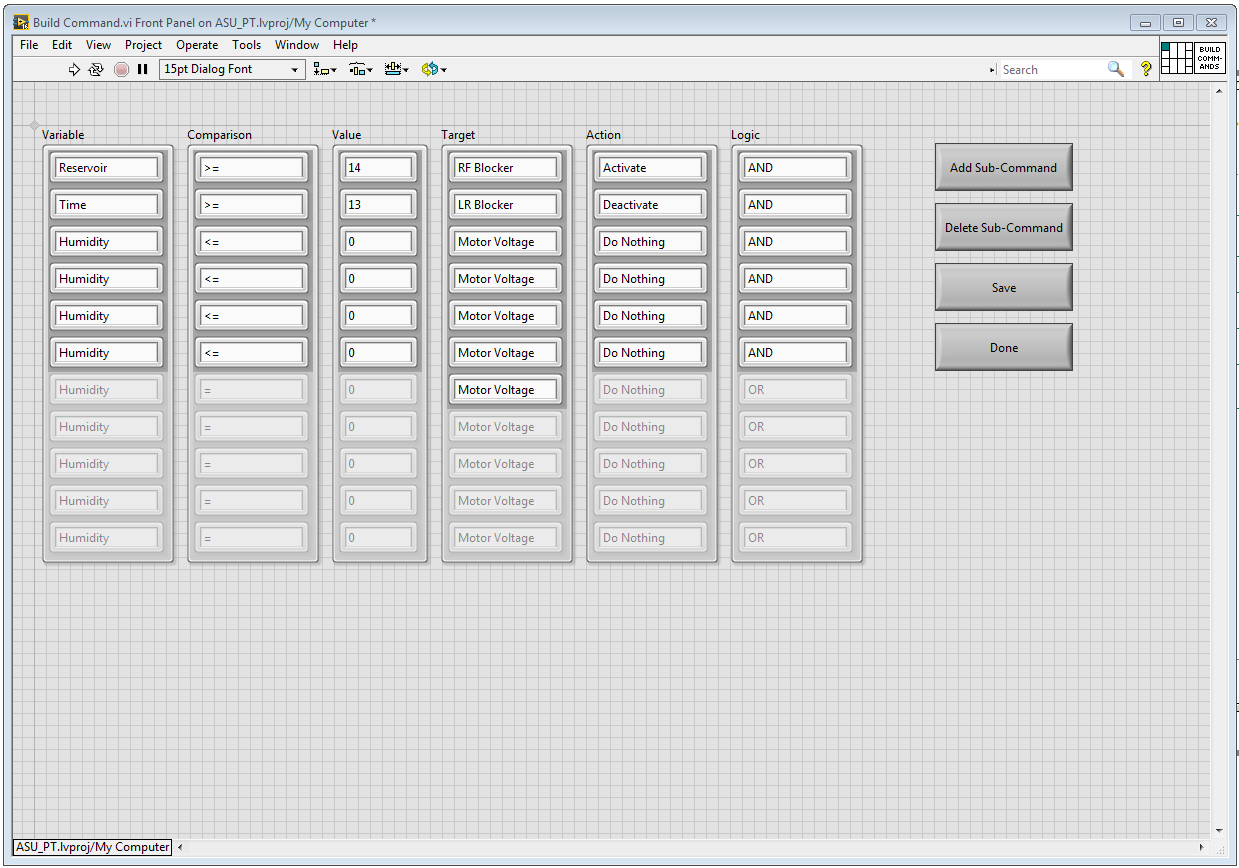This screenshot has width=1239, height=868.
Task: Click the Build Commands VI icon
Action: 1209,57
